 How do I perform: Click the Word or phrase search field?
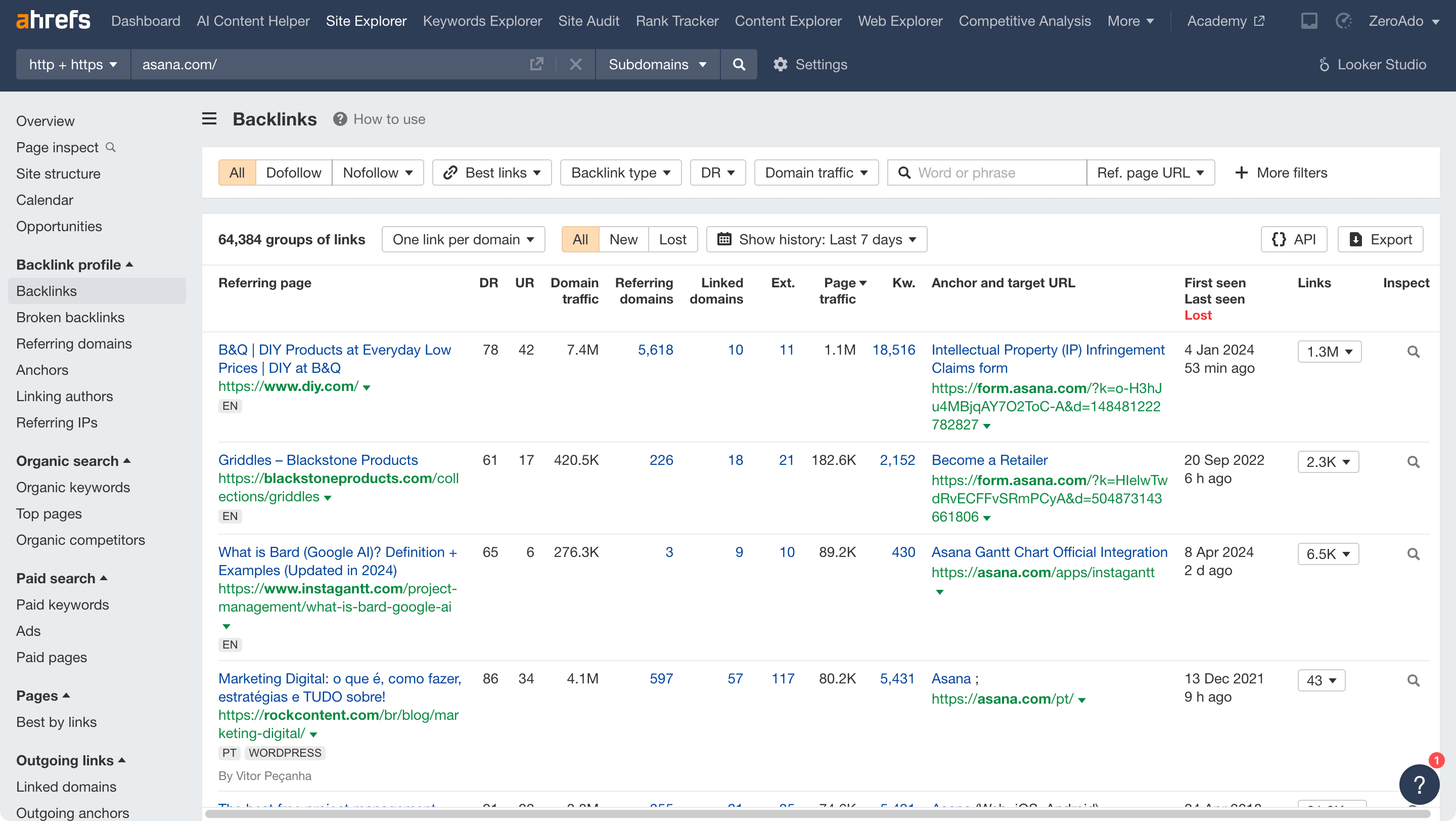coord(987,172)
